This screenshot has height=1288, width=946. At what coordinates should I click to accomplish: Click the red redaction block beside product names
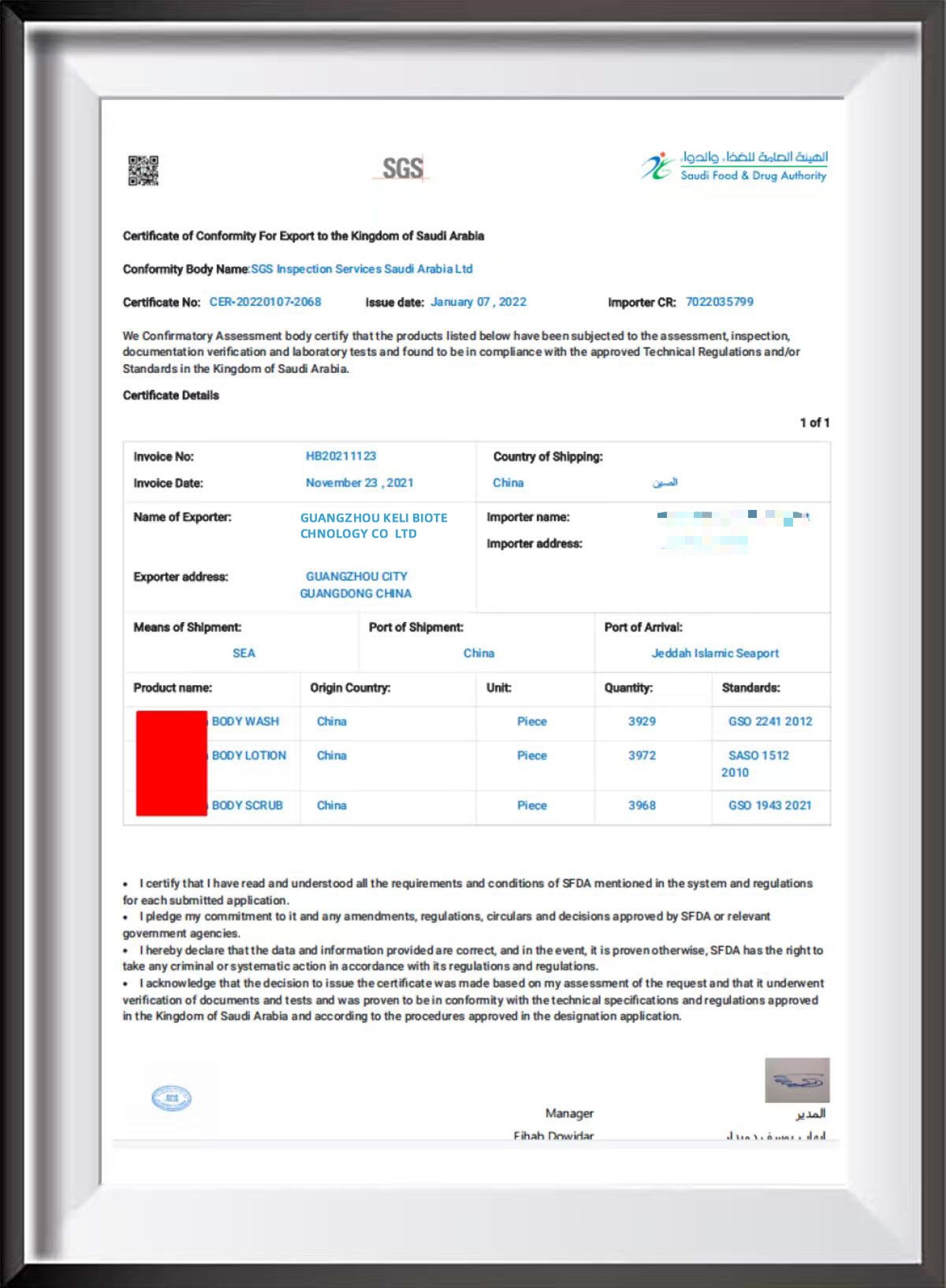172,763
